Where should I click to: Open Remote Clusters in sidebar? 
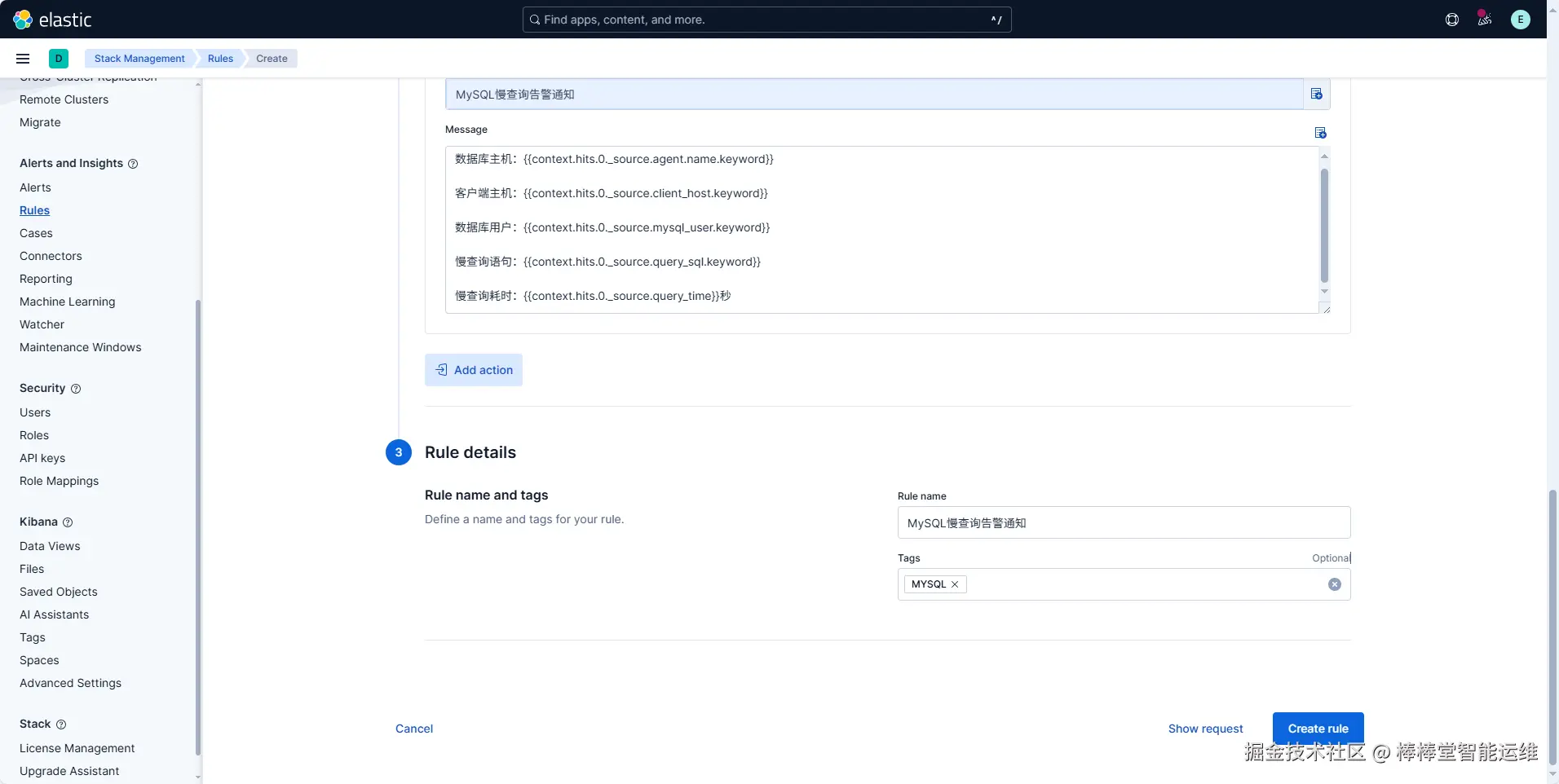click(x=64, y=99)
